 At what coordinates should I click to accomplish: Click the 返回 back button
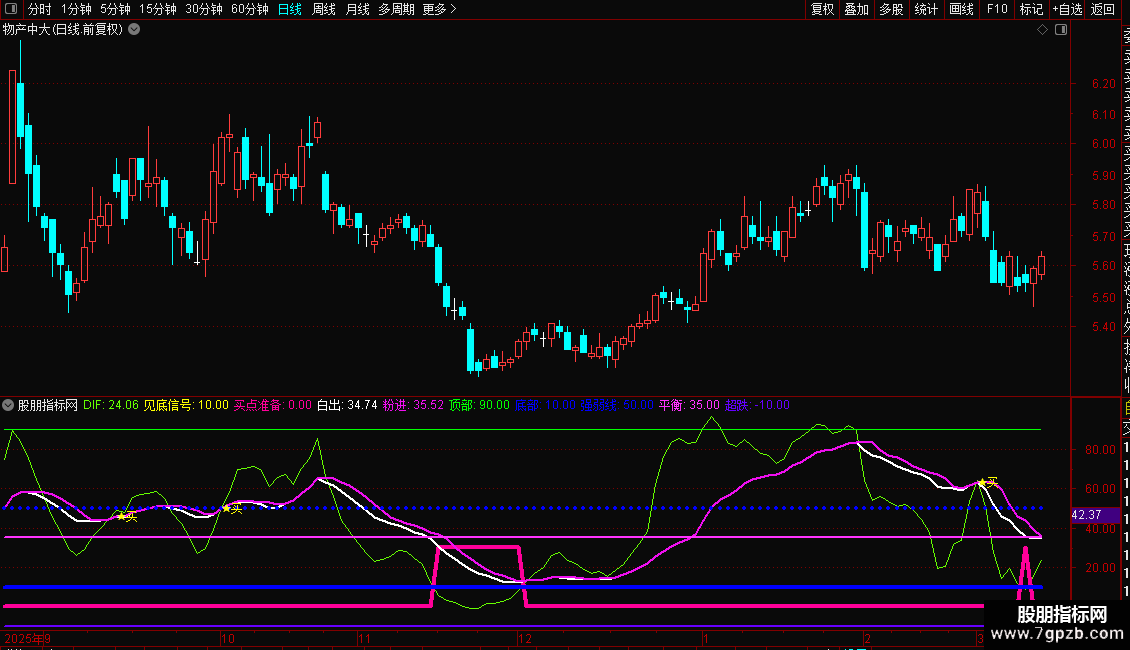point(1103,10)
